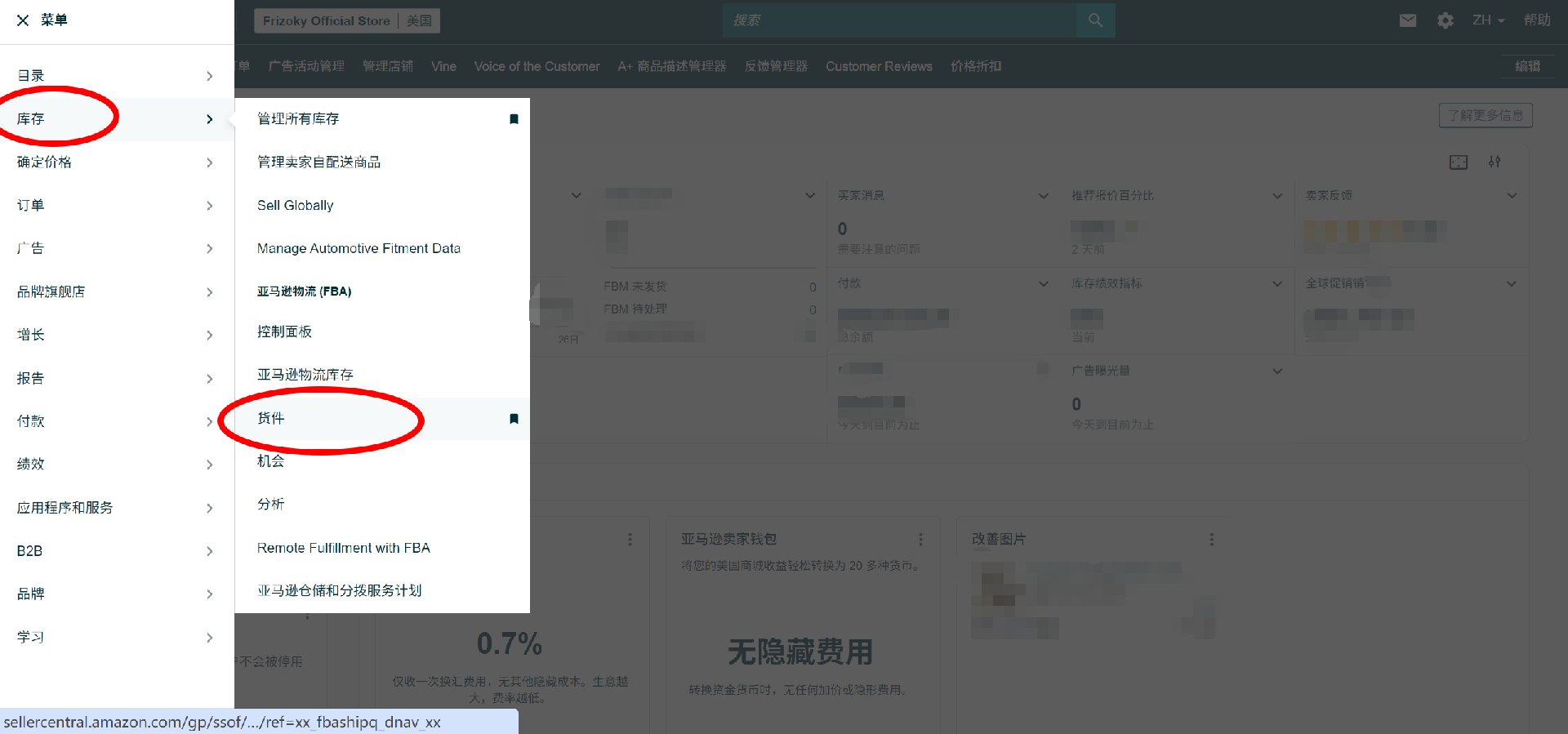The width and height of the screenshot is (1568, 734).
Task: Open 改善图片 card options menu
Action: pos(1211,540)
